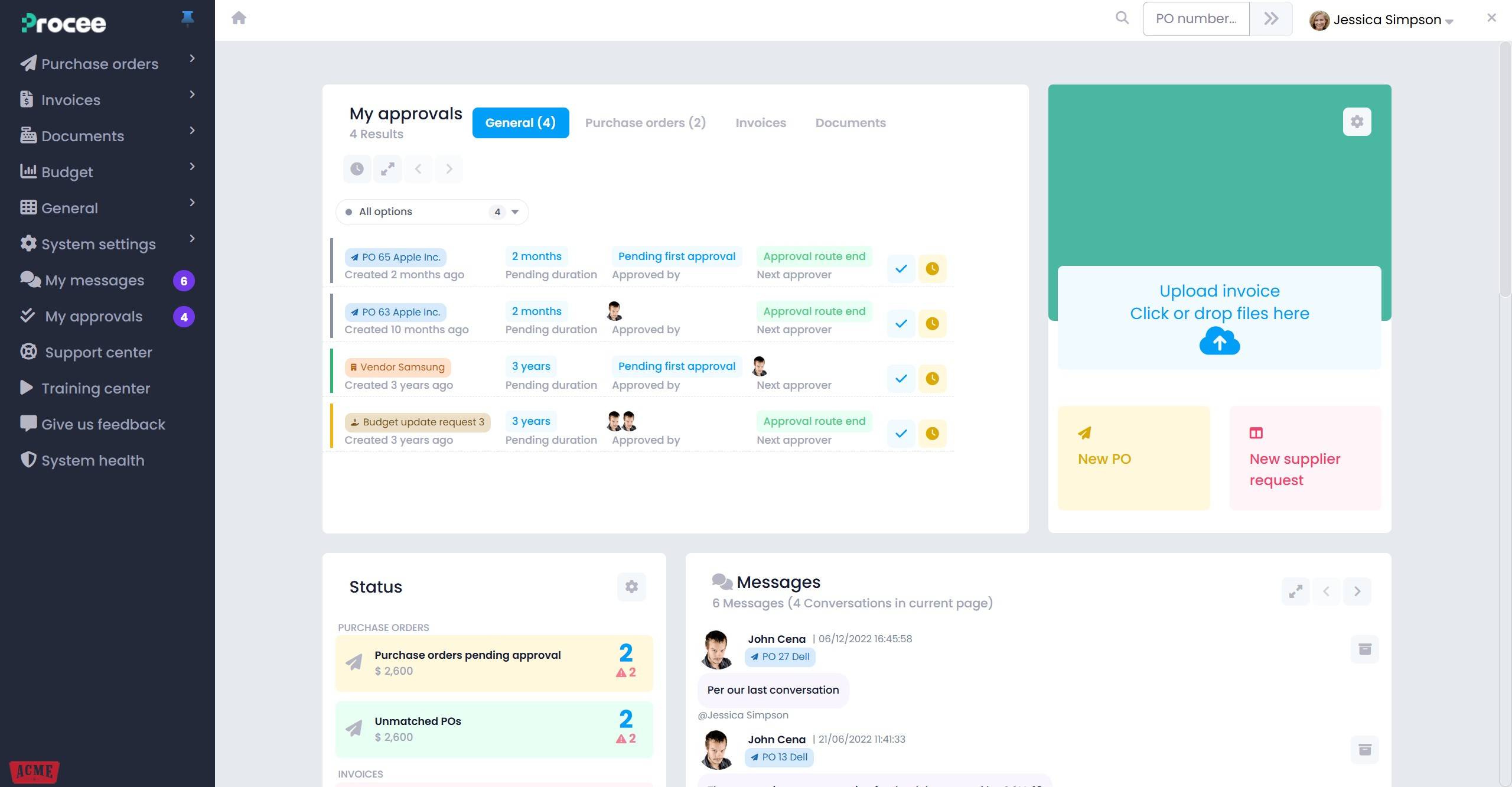The image size is (1512, 787).
Task: Click the page vertical scrollbar
Action: 1505,170
